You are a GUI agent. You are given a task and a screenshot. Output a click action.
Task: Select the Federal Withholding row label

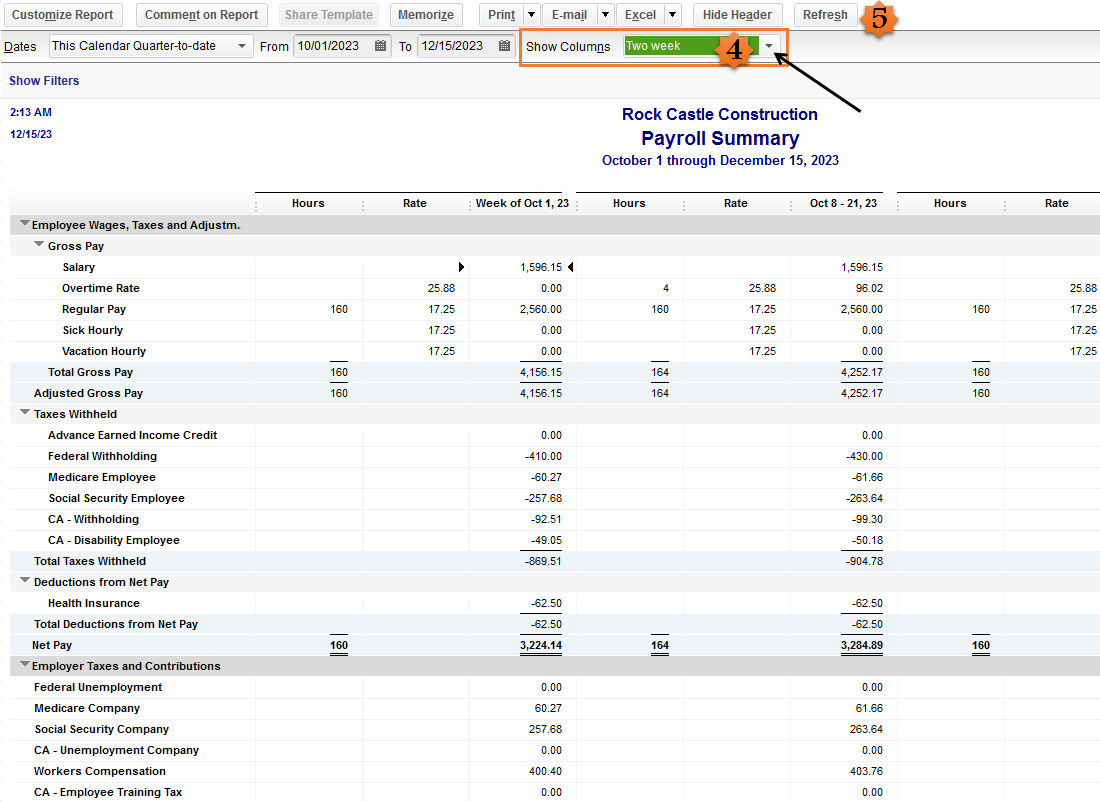[x=102, y=457]
